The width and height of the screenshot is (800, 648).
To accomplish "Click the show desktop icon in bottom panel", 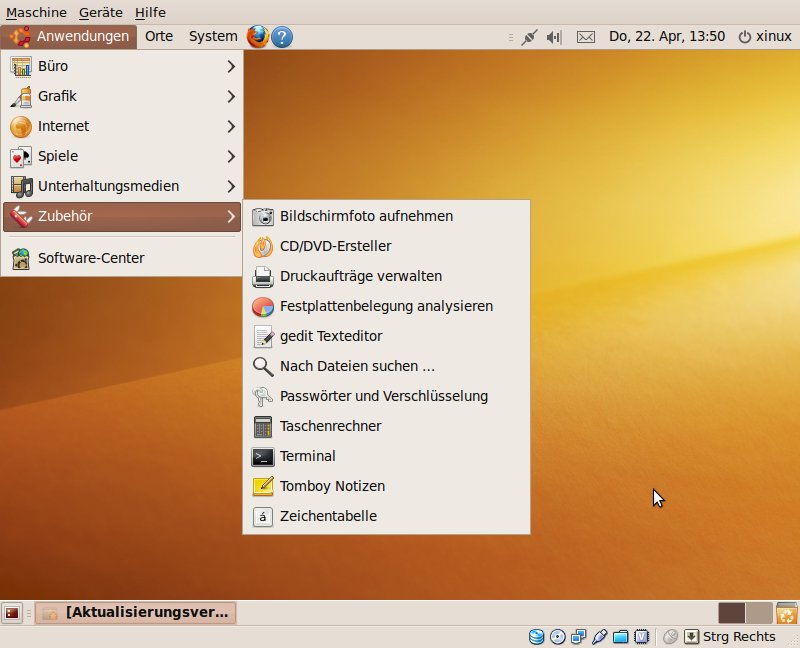I will (12, 613).
